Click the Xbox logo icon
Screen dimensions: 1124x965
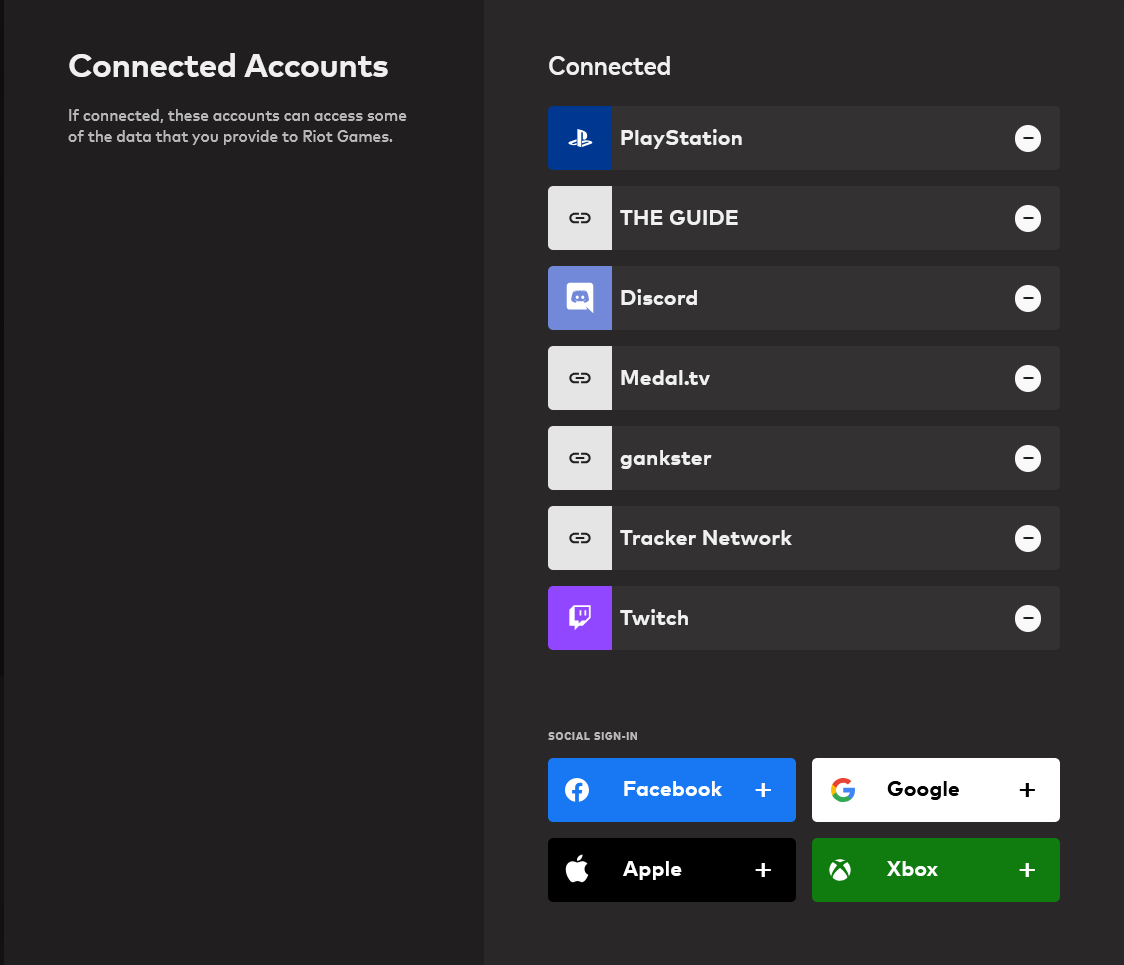840,870
